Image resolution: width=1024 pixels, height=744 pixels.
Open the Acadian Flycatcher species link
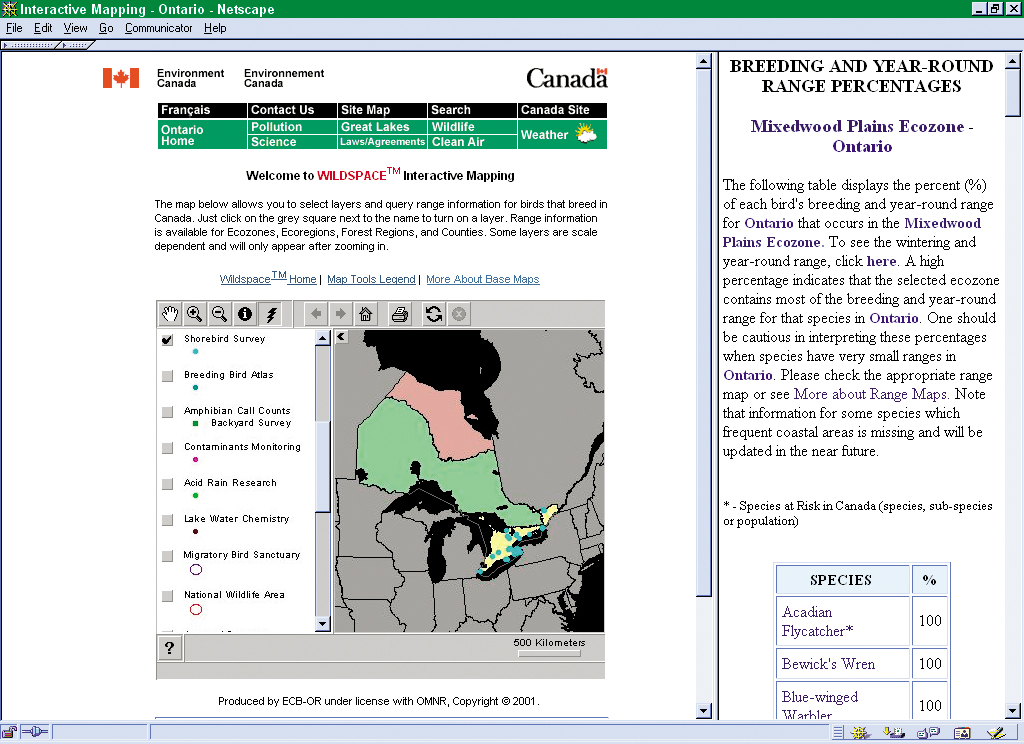click(x=817, y=621)
